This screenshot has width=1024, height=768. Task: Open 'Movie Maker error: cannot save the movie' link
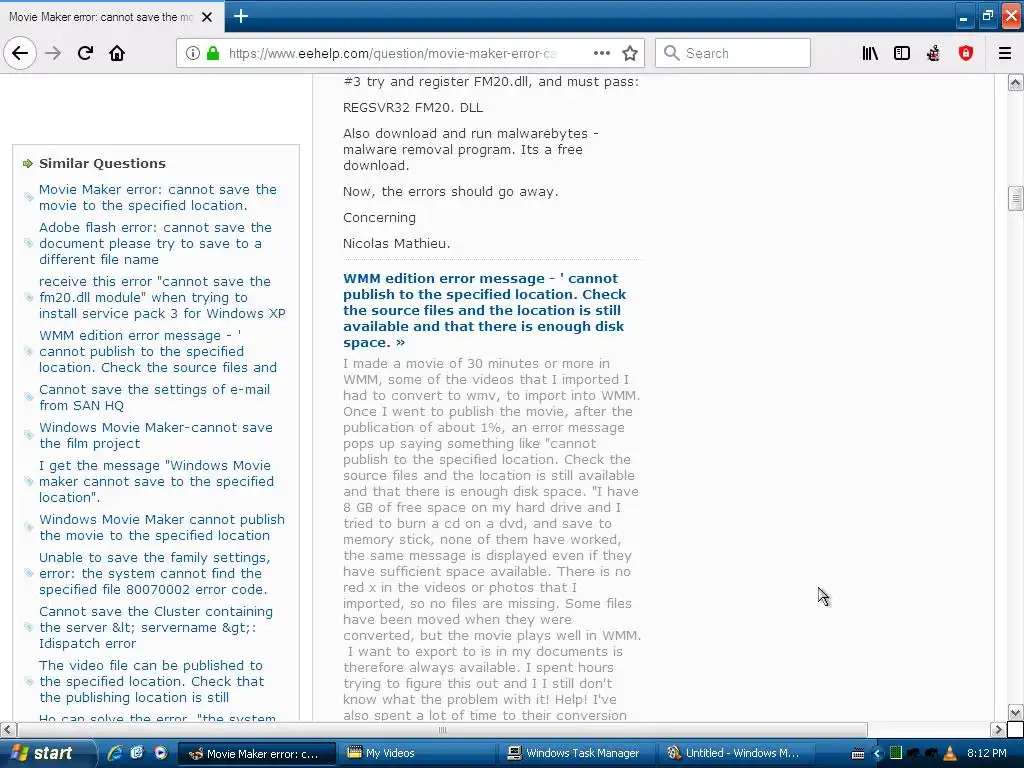[x=157, y=197]
